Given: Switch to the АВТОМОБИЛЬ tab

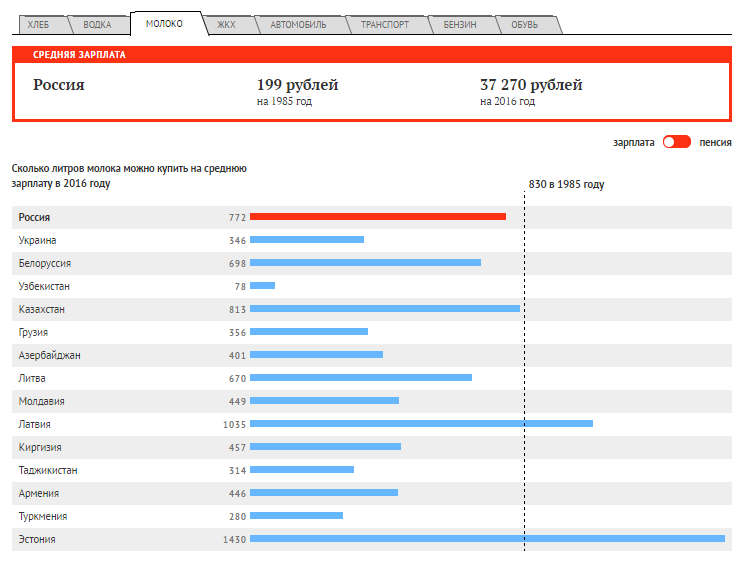Looking at the screenshot, I should [298, 25].
